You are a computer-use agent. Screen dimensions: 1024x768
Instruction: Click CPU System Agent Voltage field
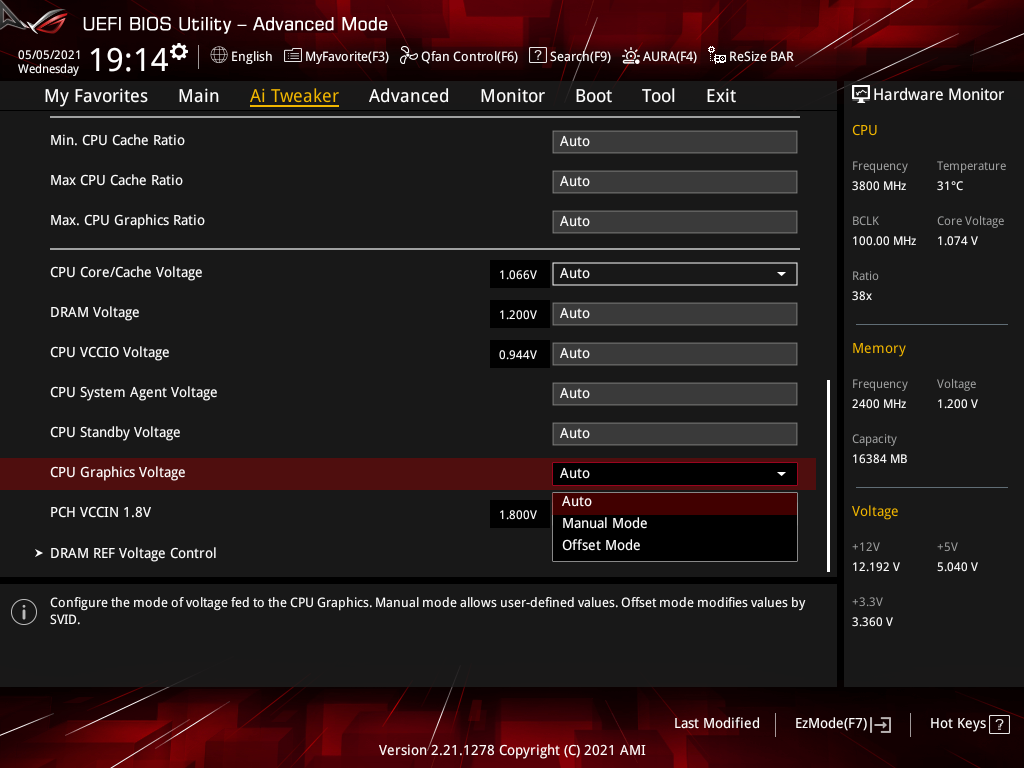(x=675, y=394)
